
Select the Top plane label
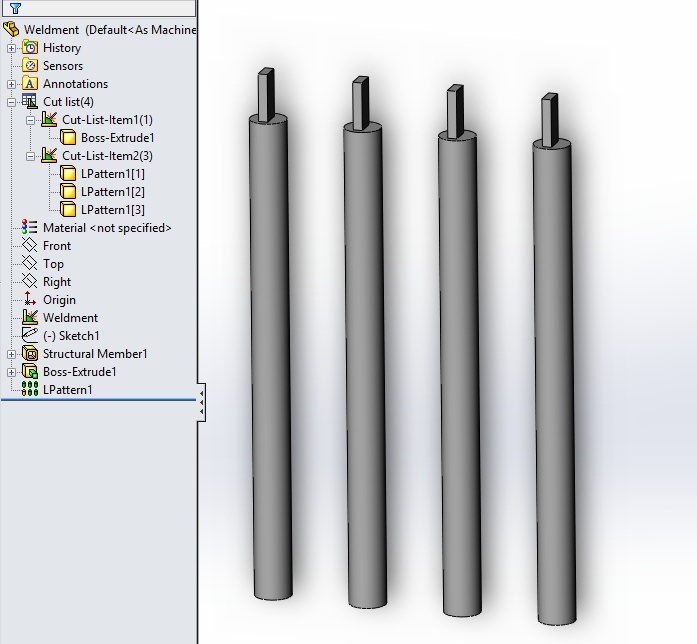pos(53,264)
